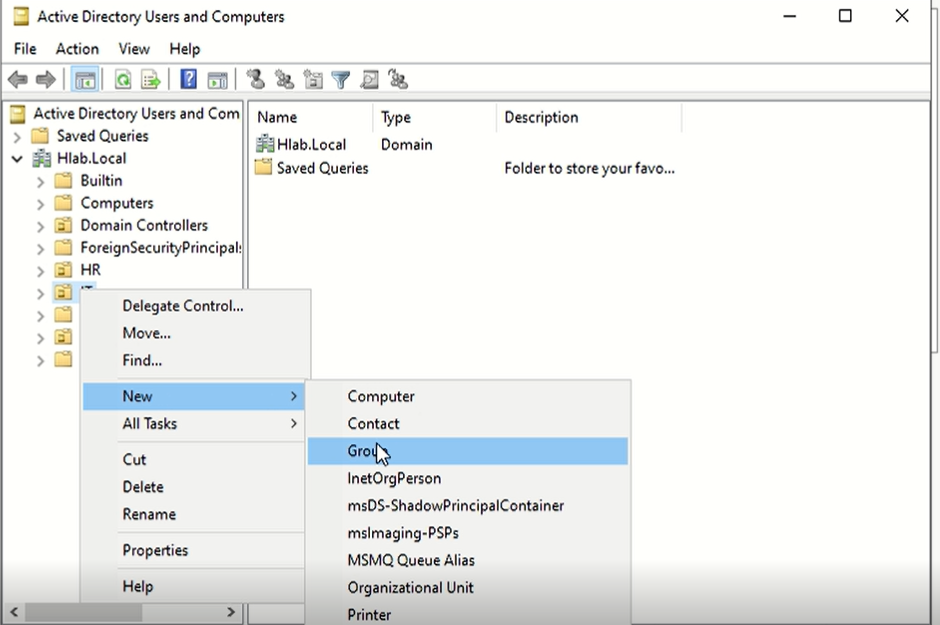Select Printer in the New submenu
Viewport: 940px width, 625px height.
click(468, 614)
